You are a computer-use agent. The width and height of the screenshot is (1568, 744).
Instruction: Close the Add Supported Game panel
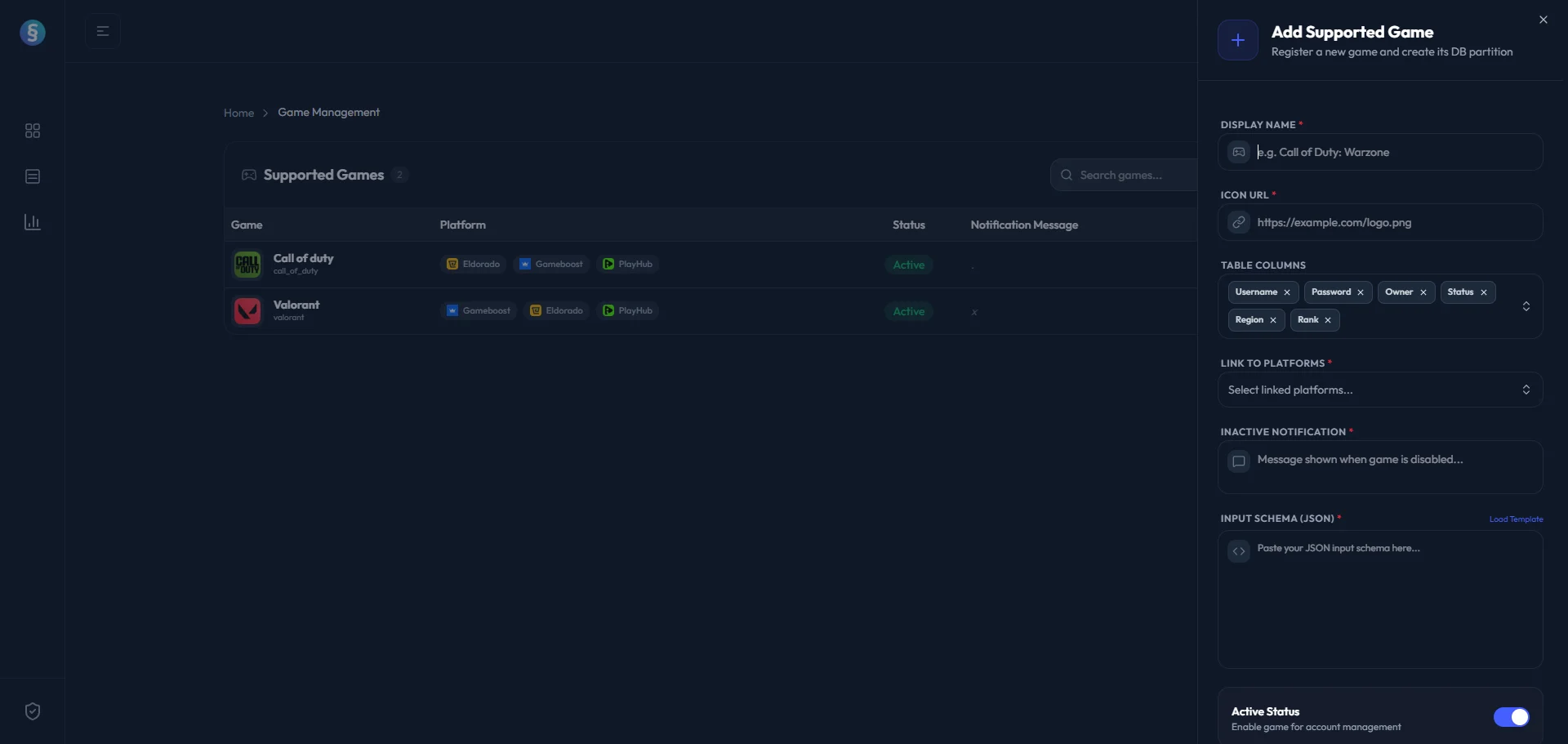click(x=1543, y=20)
